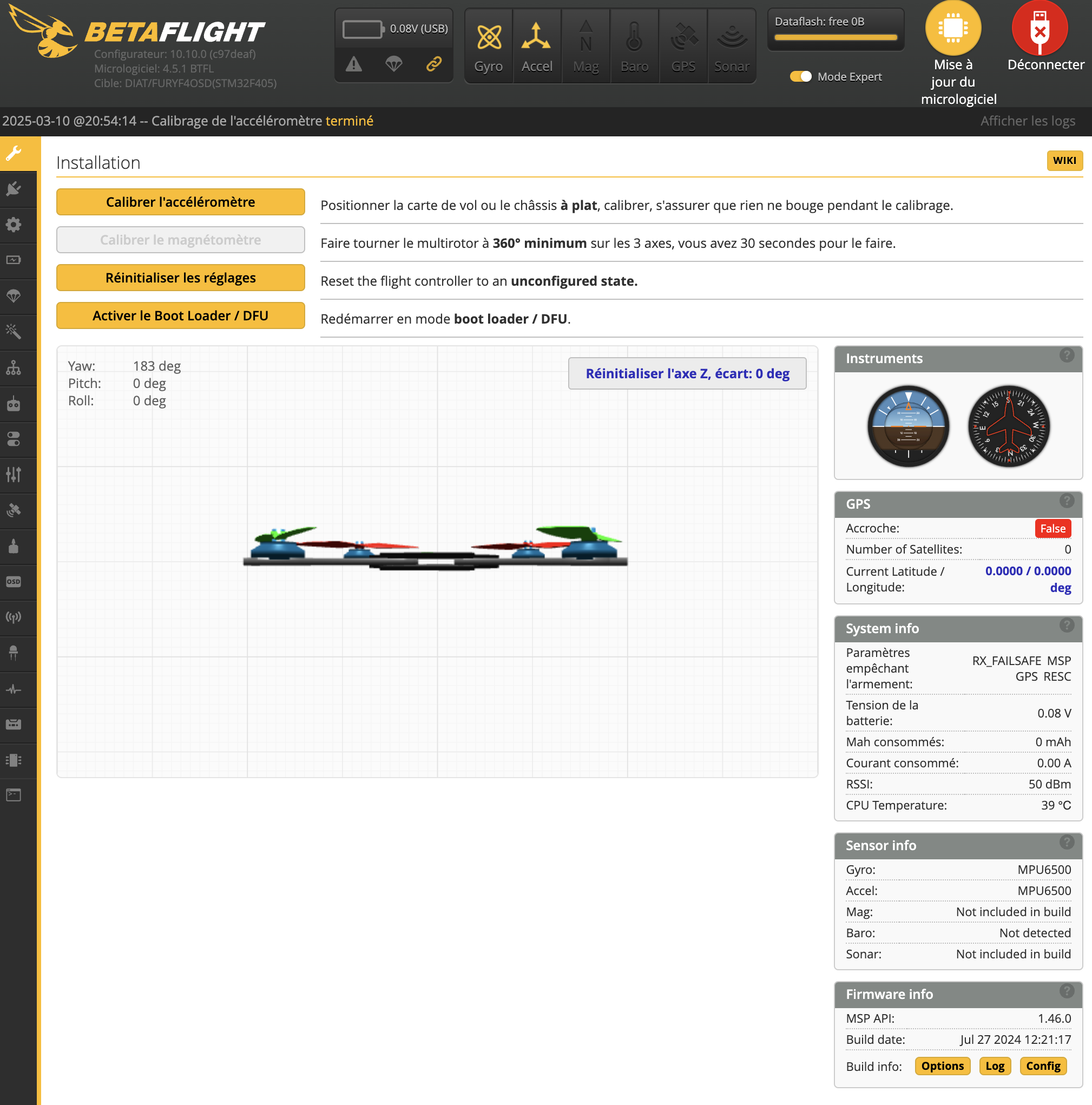1092x1105 pixels.
Task: Click Calibrer l'accéléromètre button
Action: point(180,202)
